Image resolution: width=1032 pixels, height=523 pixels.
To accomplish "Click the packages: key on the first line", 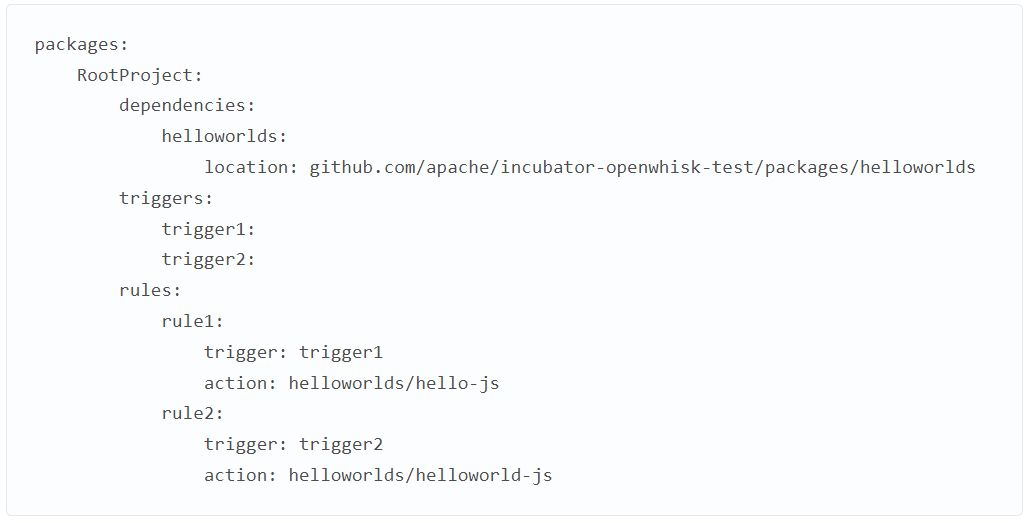I will tap(82, 45).
